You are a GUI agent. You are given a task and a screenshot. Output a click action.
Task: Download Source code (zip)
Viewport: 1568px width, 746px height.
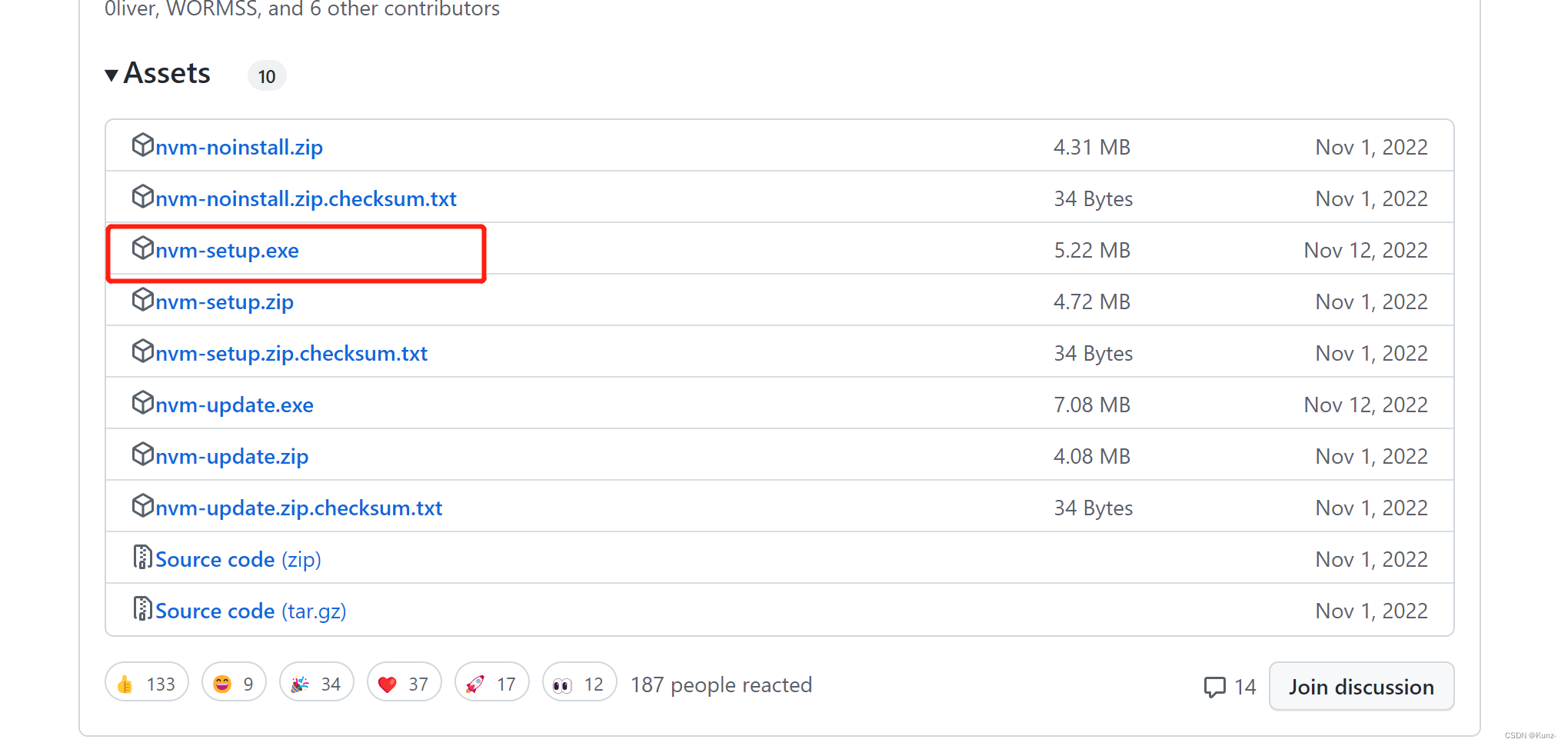click(x=238, y=559)
